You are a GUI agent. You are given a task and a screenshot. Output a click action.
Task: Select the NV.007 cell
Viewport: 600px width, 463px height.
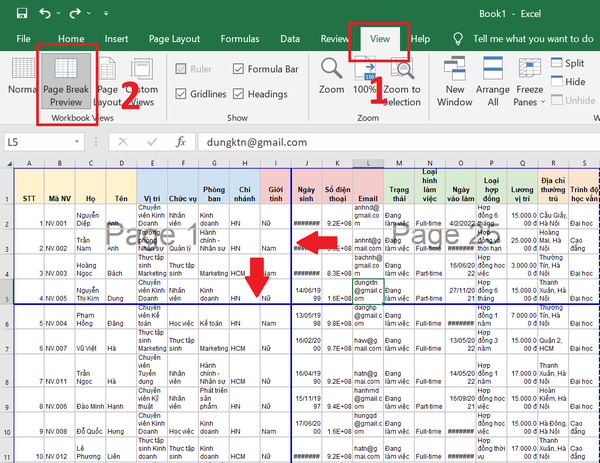coord(60,341)
